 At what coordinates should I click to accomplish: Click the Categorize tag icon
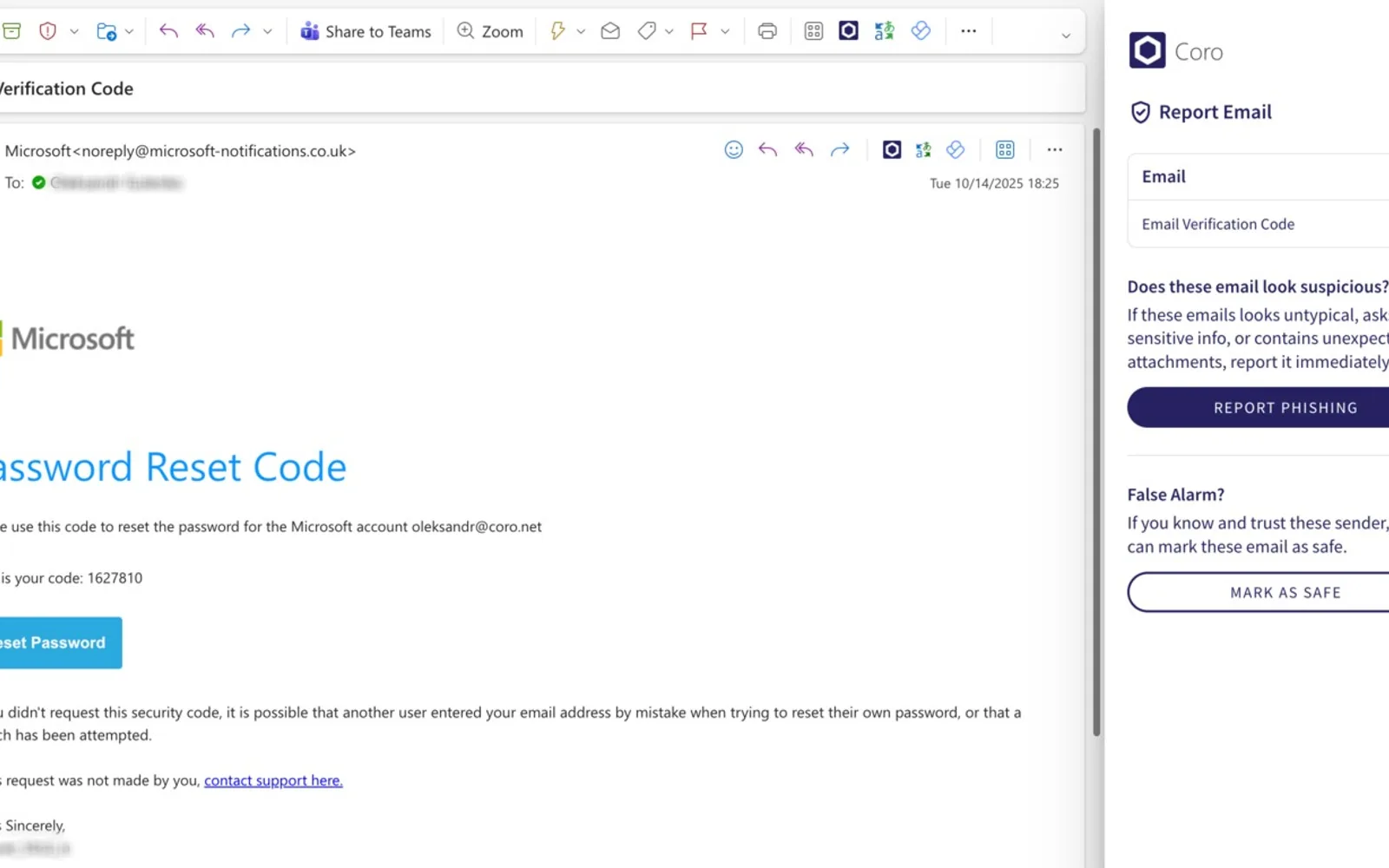click(x=647, y=31)
